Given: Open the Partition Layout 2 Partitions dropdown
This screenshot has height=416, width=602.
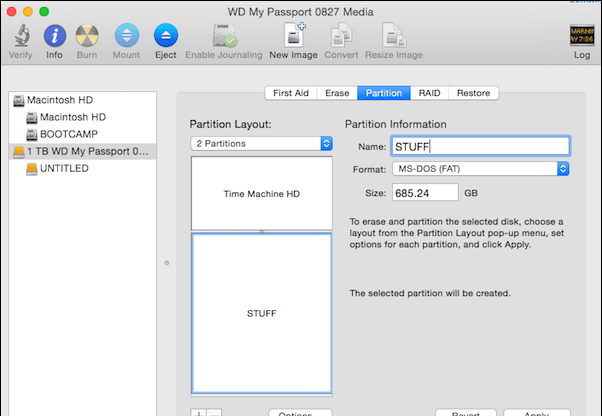Looking at the screenshot, I should click(x=261, y=144).
